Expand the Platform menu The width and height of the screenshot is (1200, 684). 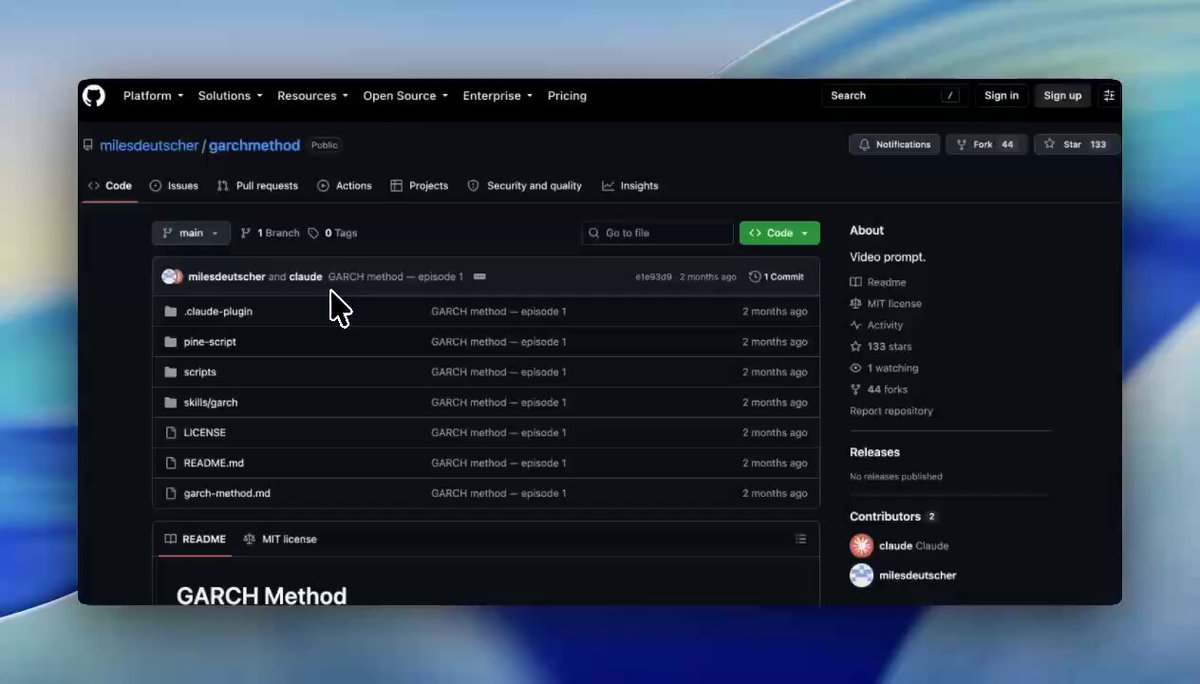[153, 96]
